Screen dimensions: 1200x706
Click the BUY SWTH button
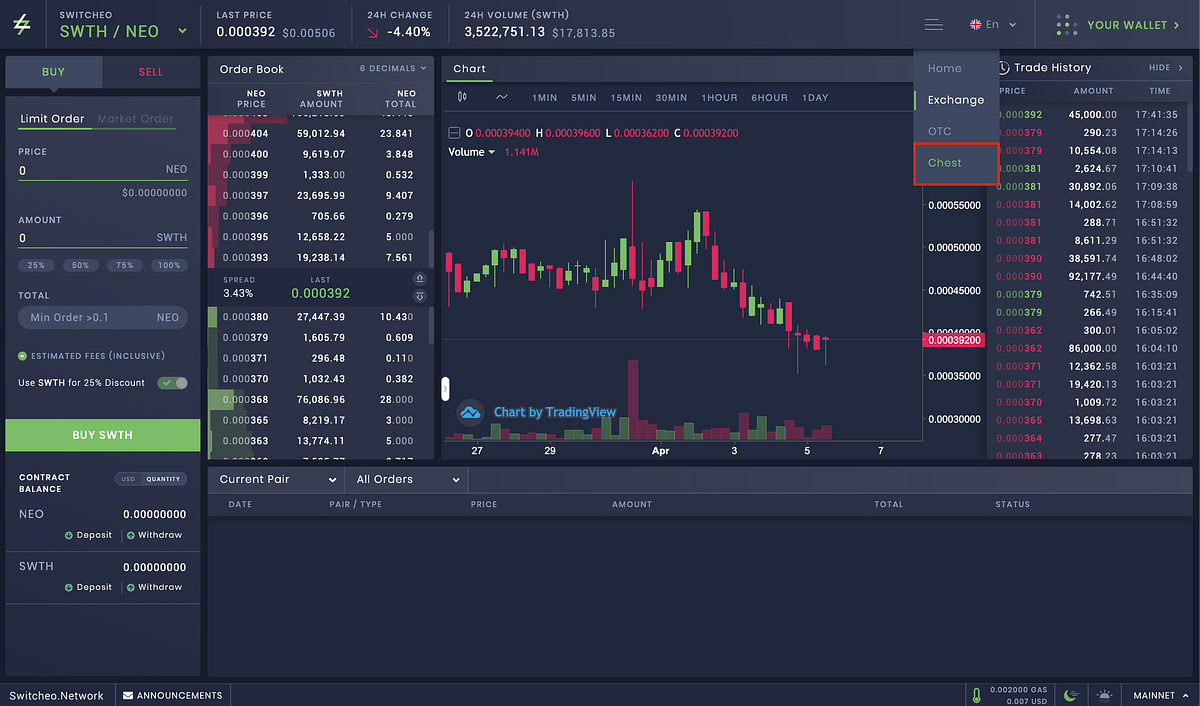tap(103, 435)
